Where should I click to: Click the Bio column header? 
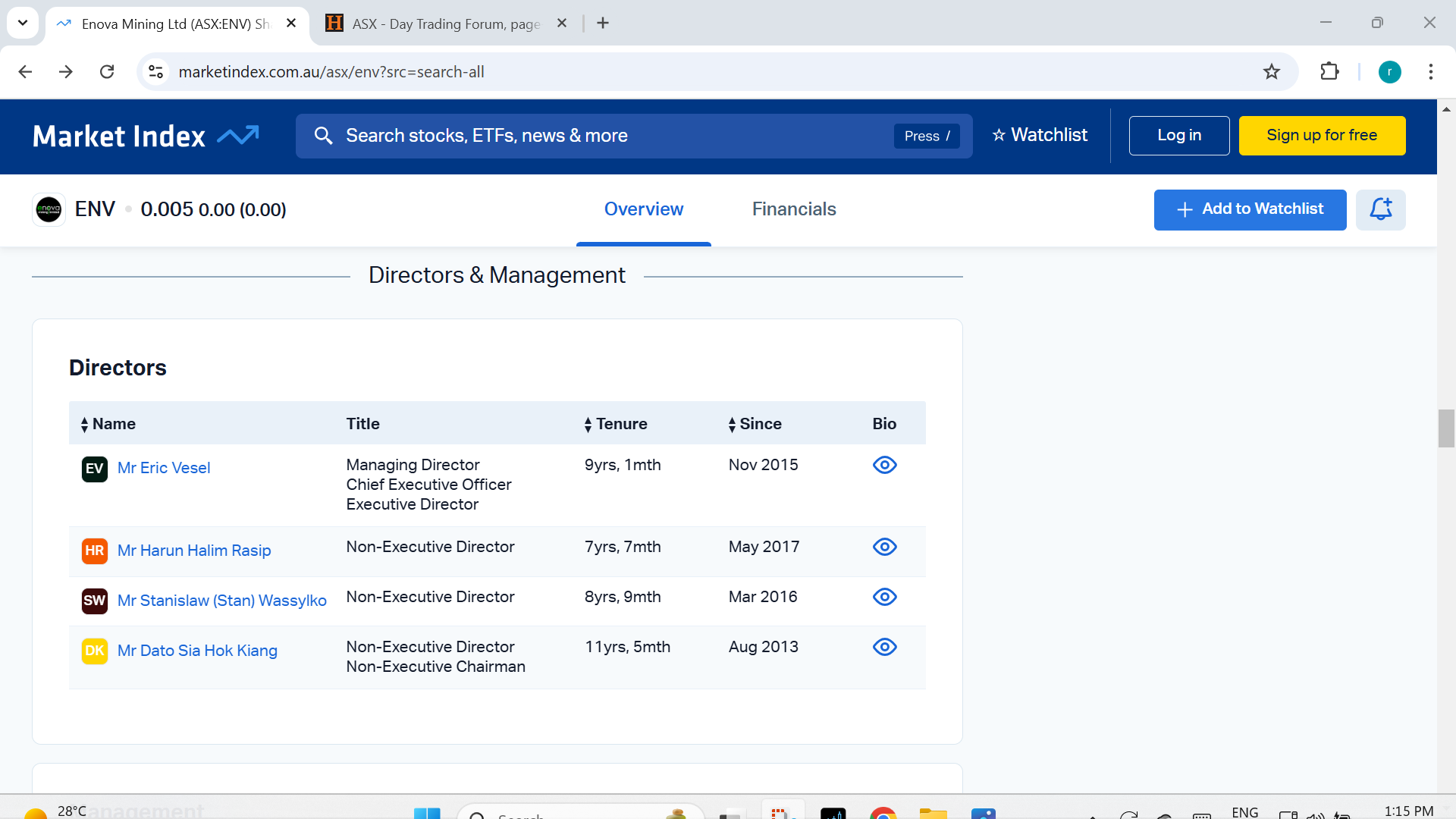click(x=884, y=424)
